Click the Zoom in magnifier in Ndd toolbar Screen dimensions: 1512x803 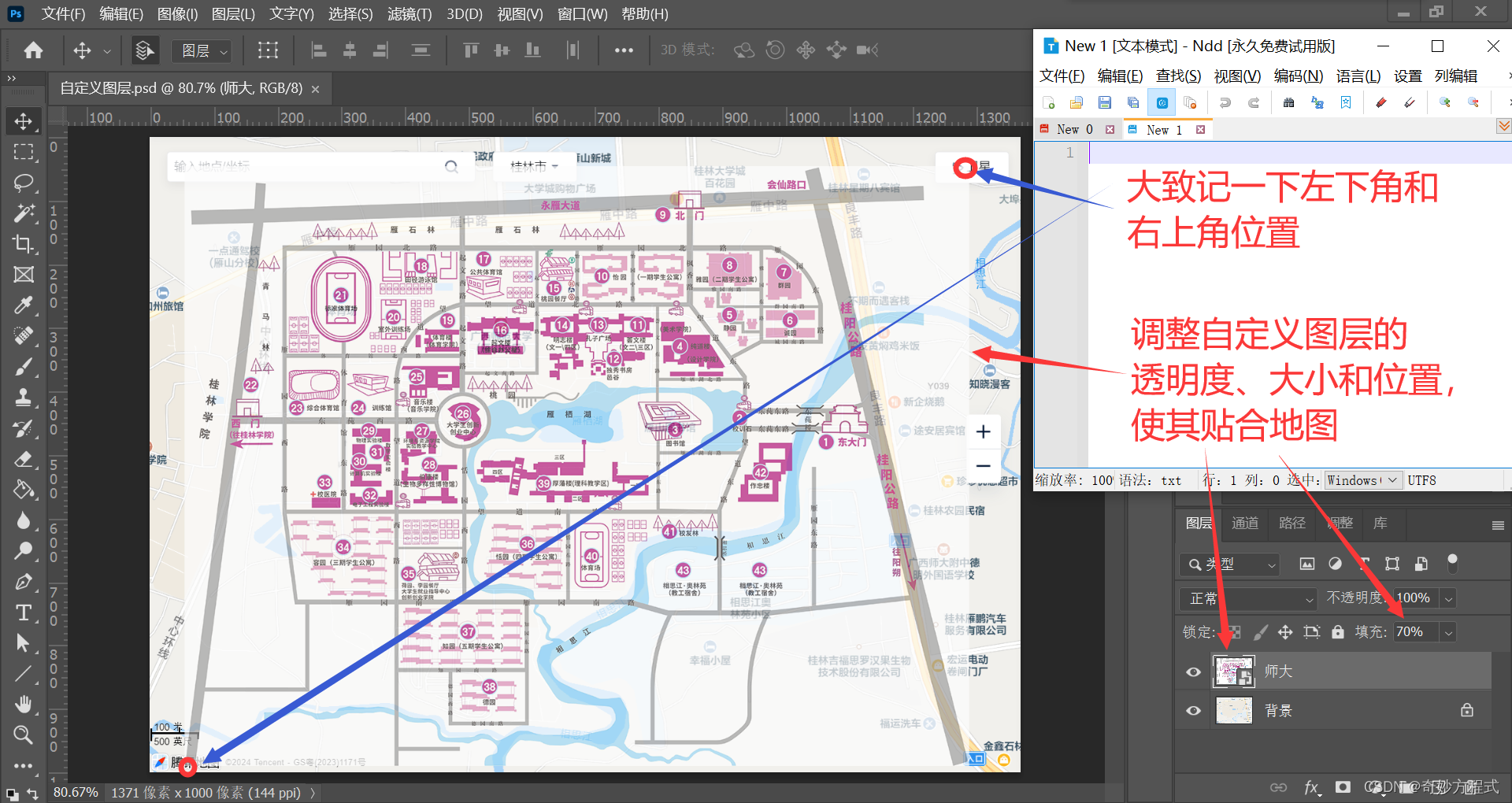click(1445, 102)
